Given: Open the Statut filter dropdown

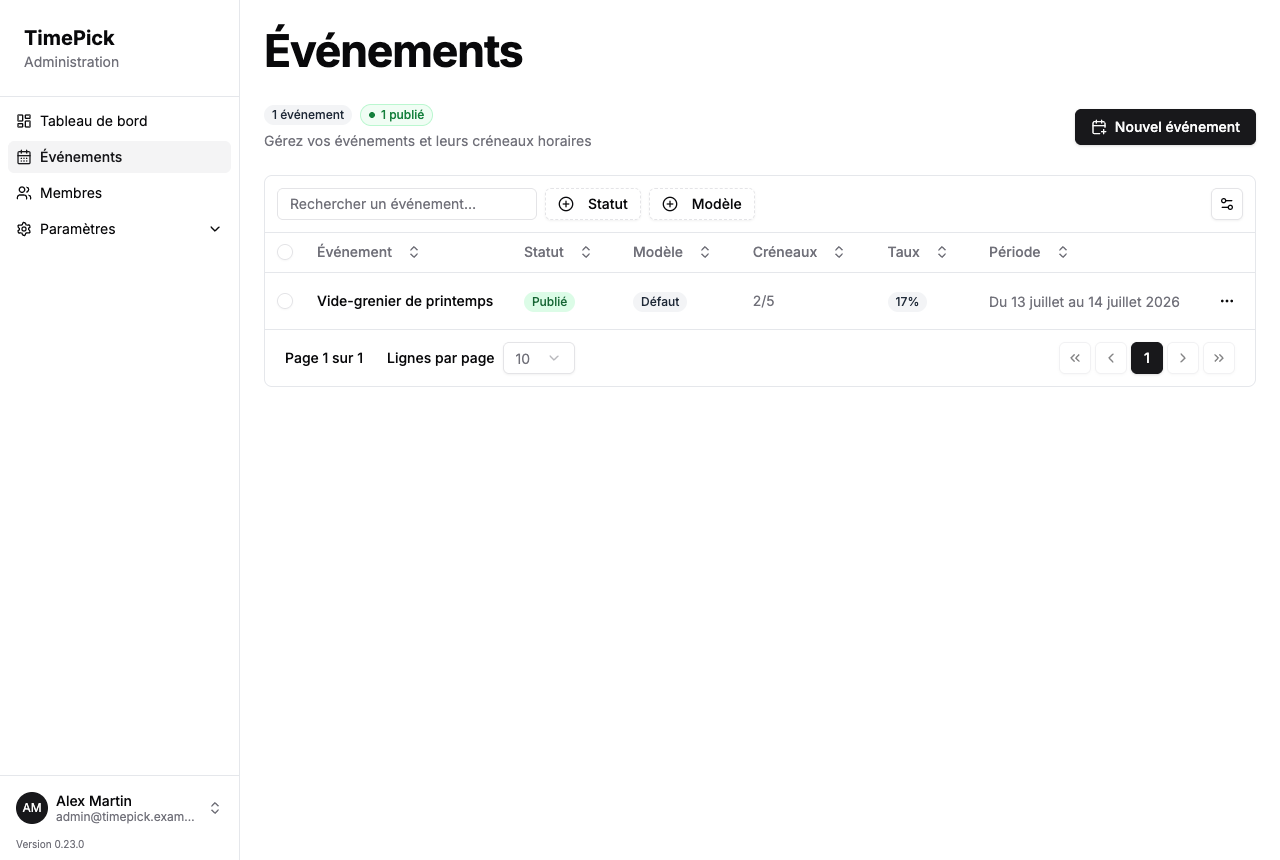Looking at the screenshot, I should point(593,204).
